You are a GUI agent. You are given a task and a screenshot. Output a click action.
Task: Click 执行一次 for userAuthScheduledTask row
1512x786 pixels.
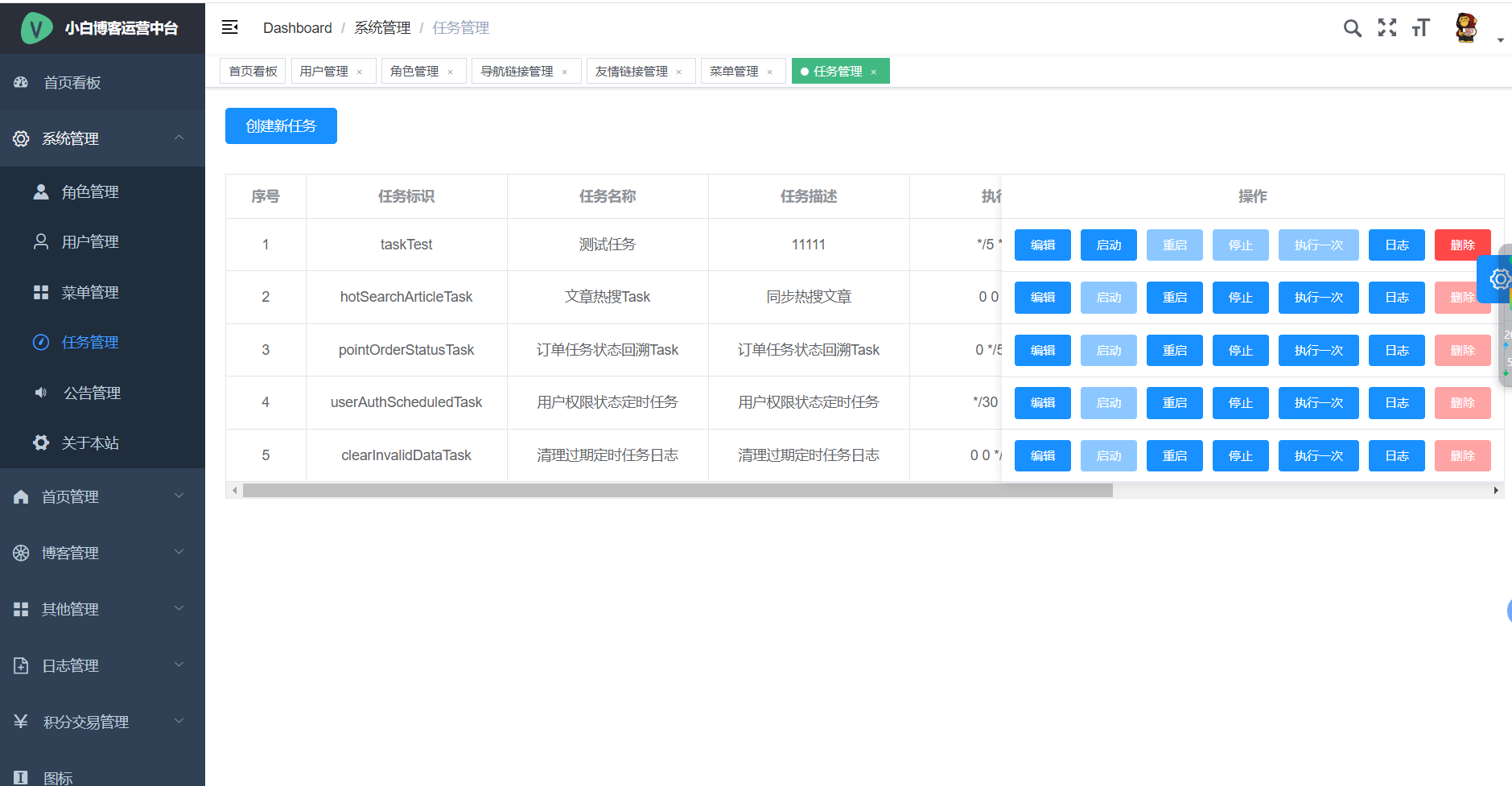point(1319,402)
